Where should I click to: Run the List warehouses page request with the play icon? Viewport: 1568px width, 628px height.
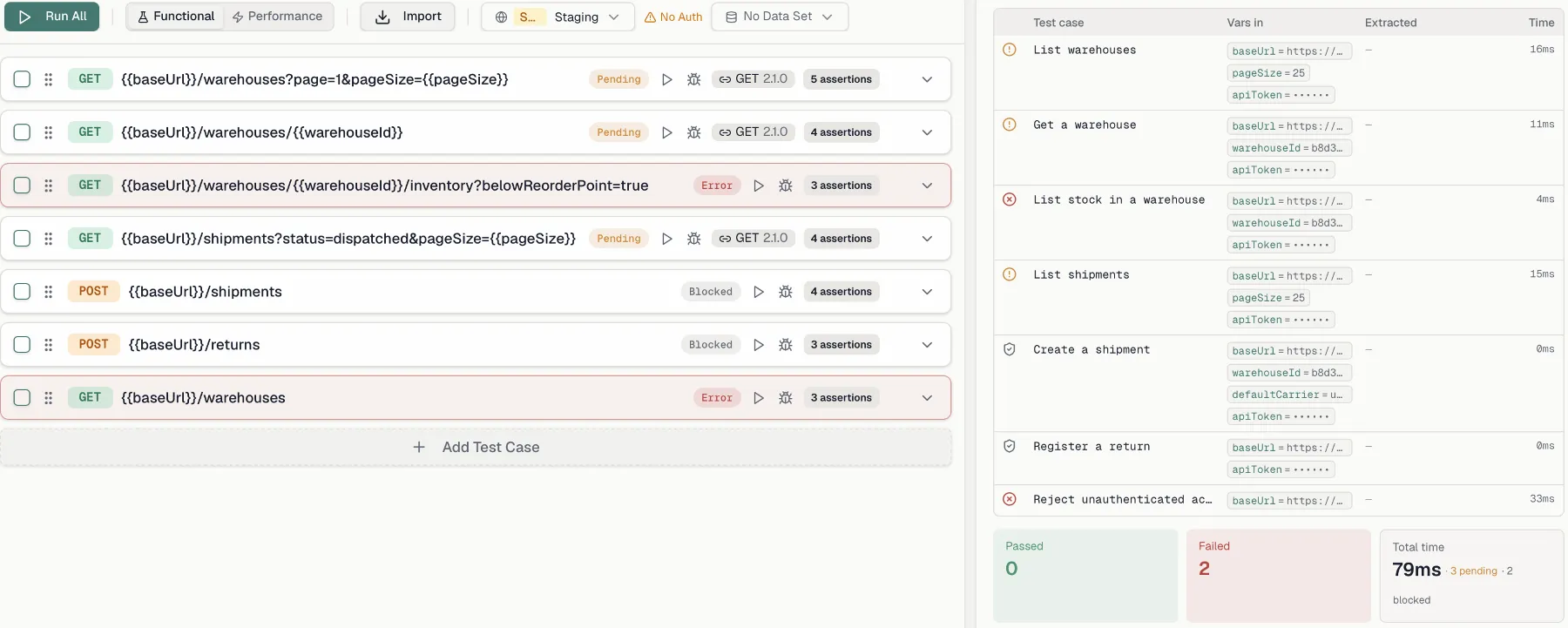click(667, 79)
